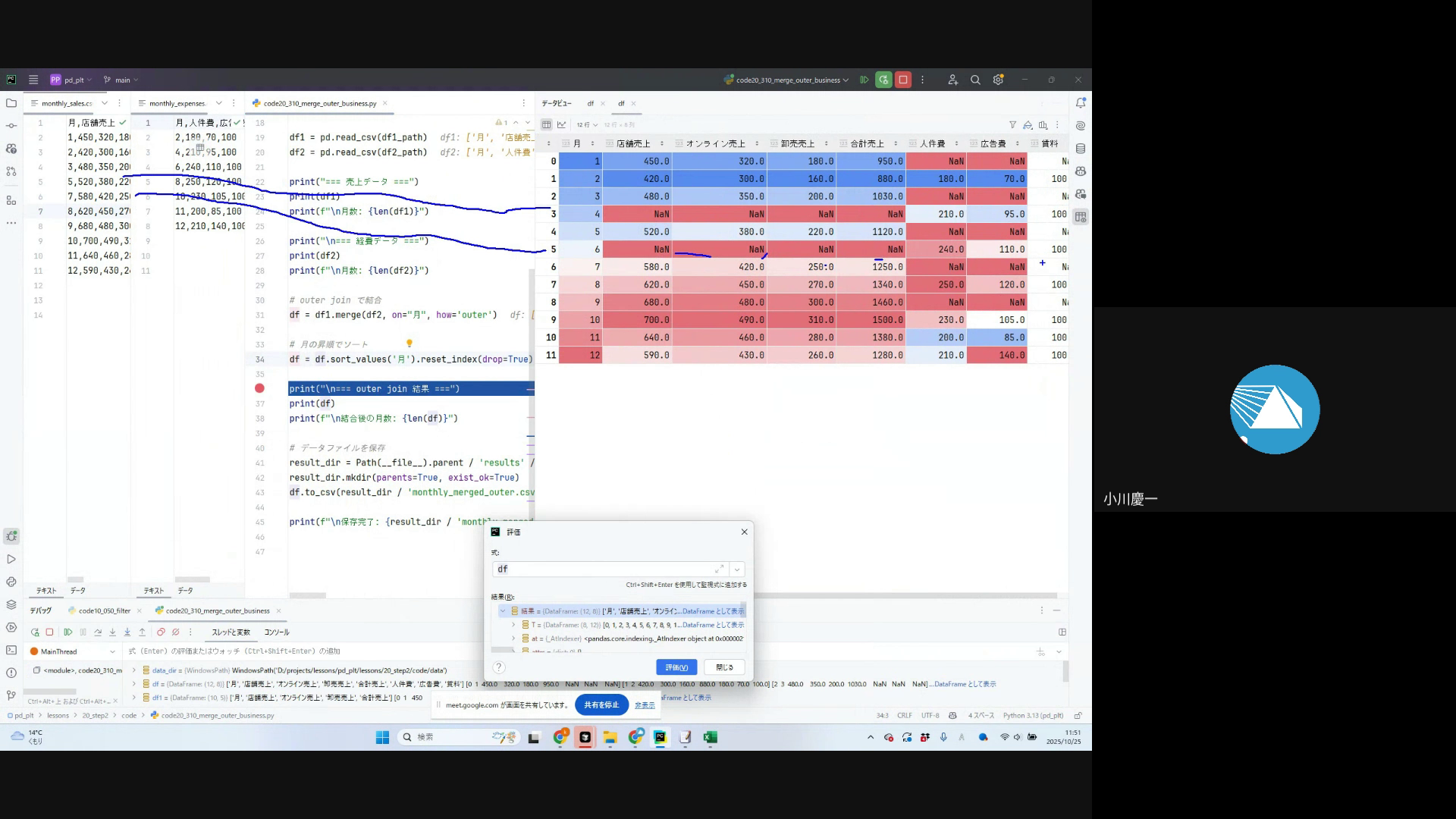Click the 評価 button in evaluate dialog
1456x819 pixels.
point(676,667)
